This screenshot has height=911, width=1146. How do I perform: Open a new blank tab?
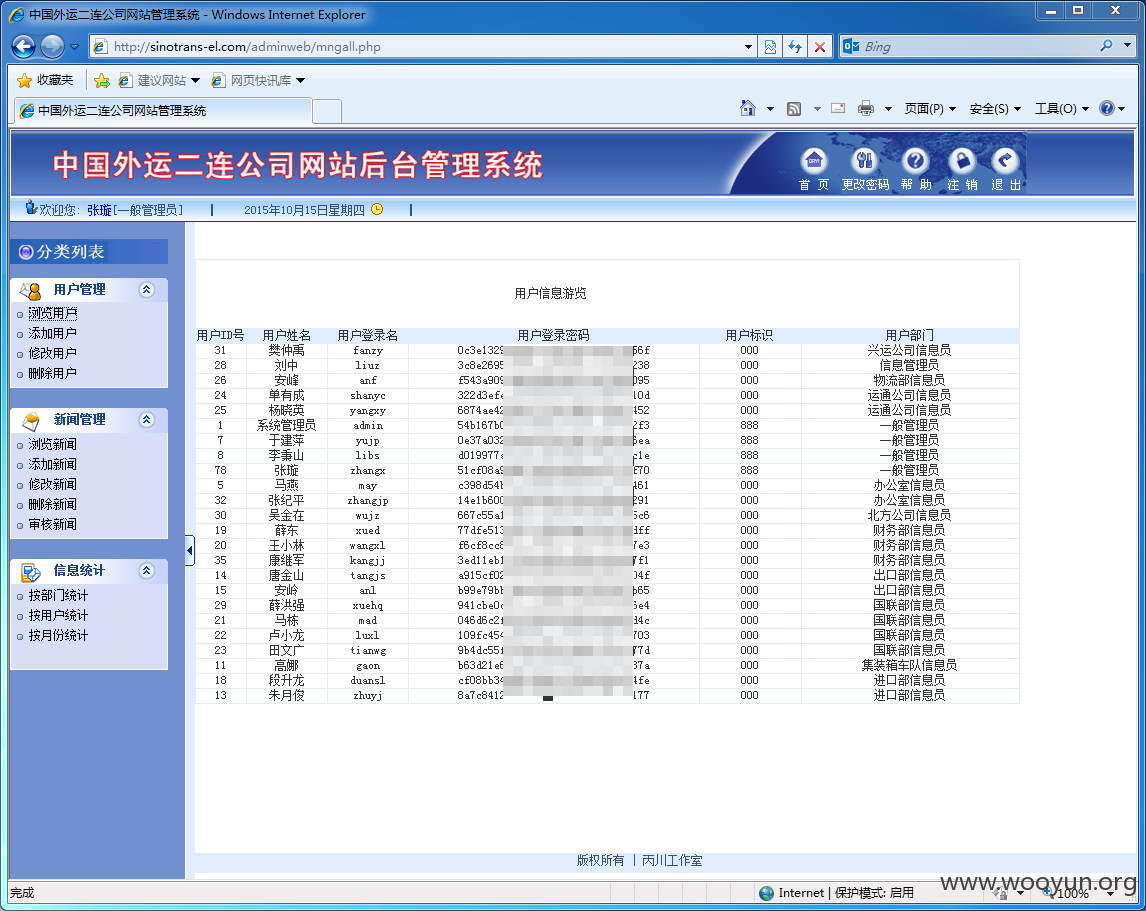pyautogui.click(x=327, y=111)
